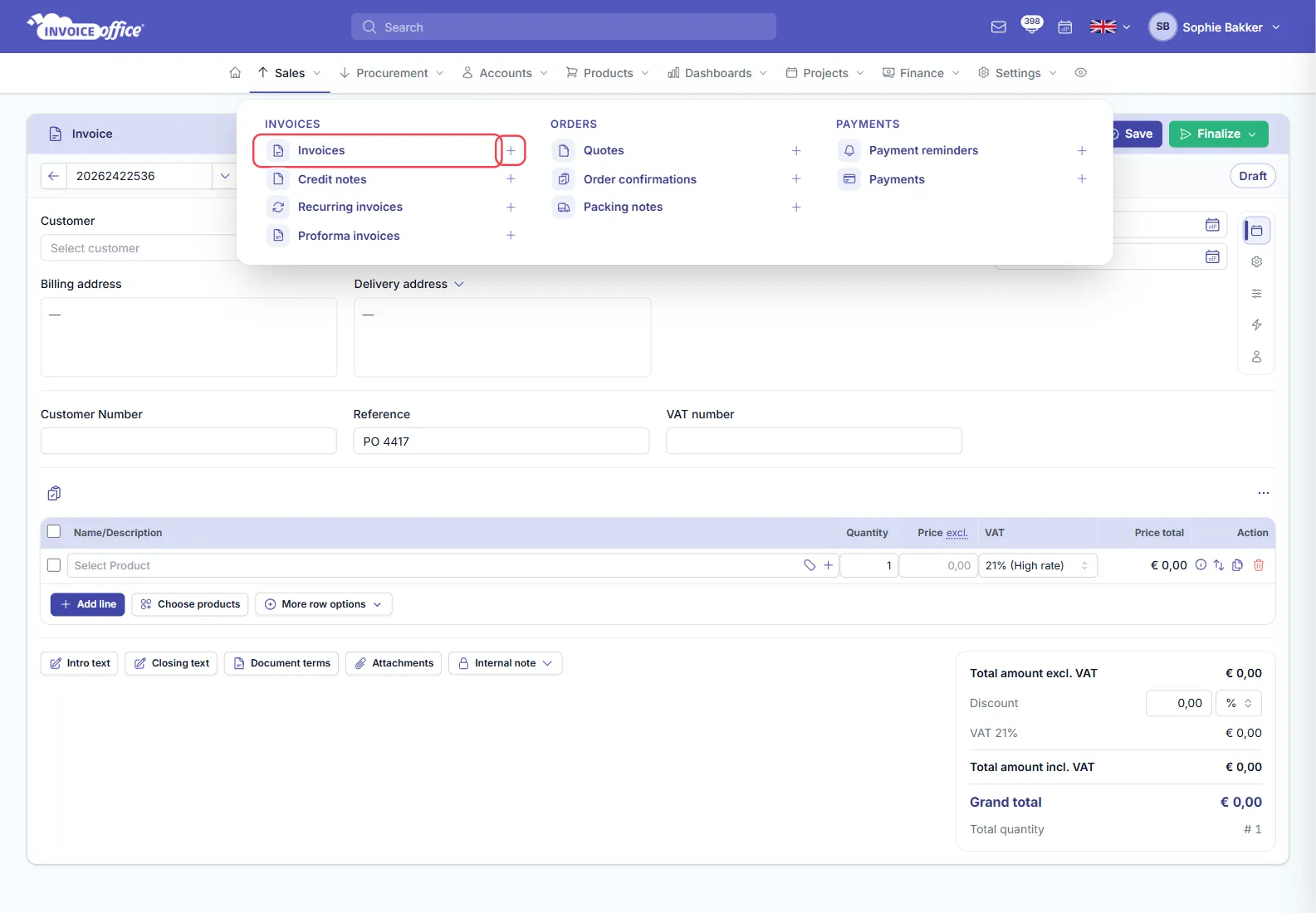
Task: Open the Finalize button dropdown
Action: pos(1252,134)
